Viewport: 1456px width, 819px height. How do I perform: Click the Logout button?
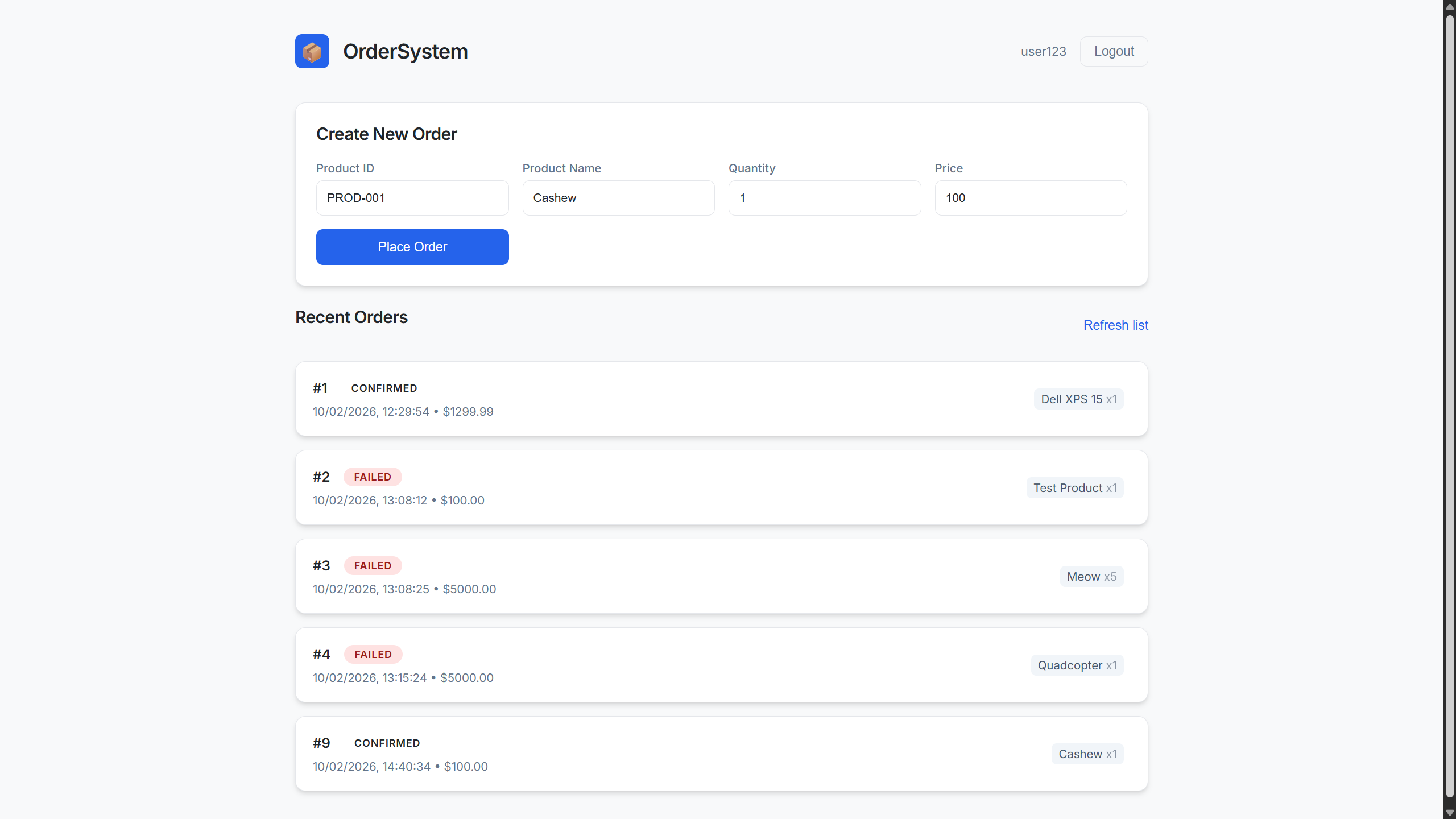pyautogui.click(x=1114, y=51)
